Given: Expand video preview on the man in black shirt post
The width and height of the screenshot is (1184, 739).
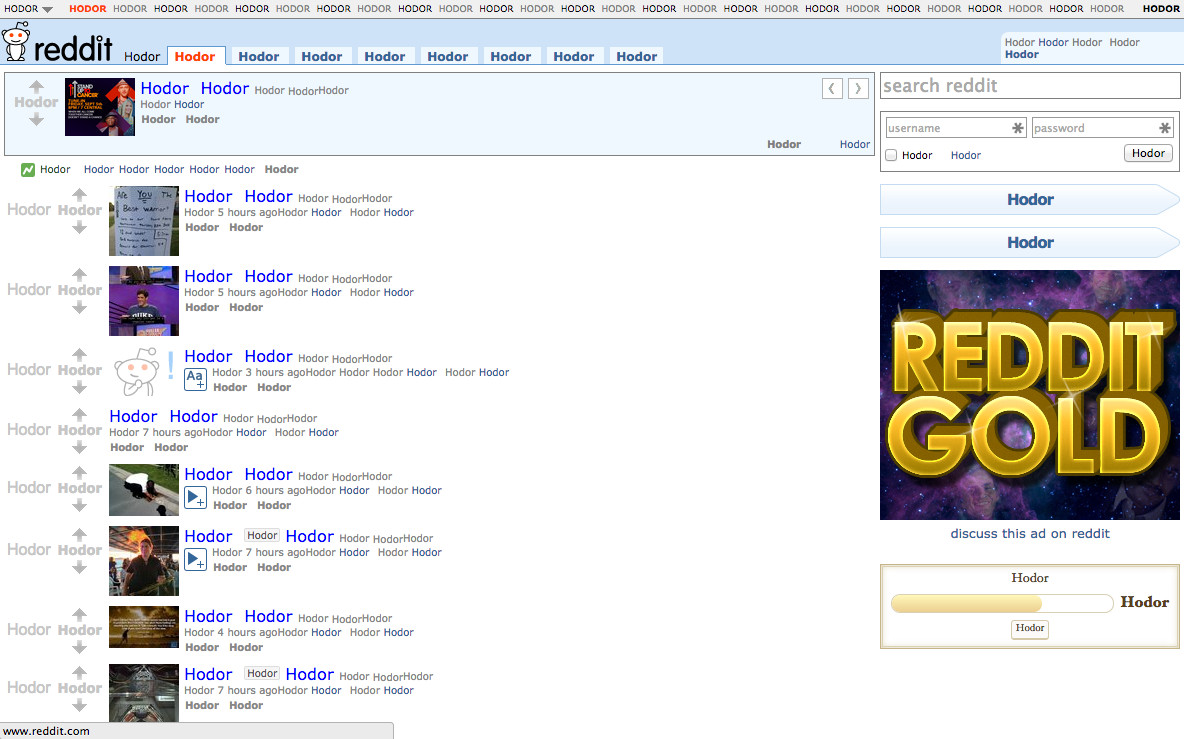Looking at the screenshot, I should pyautogui.click(x=196, y=559).
